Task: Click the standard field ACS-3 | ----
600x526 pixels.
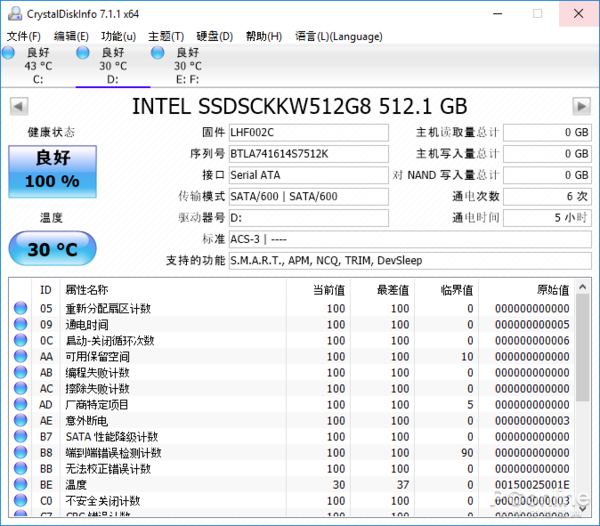Action: pos(410,239)
